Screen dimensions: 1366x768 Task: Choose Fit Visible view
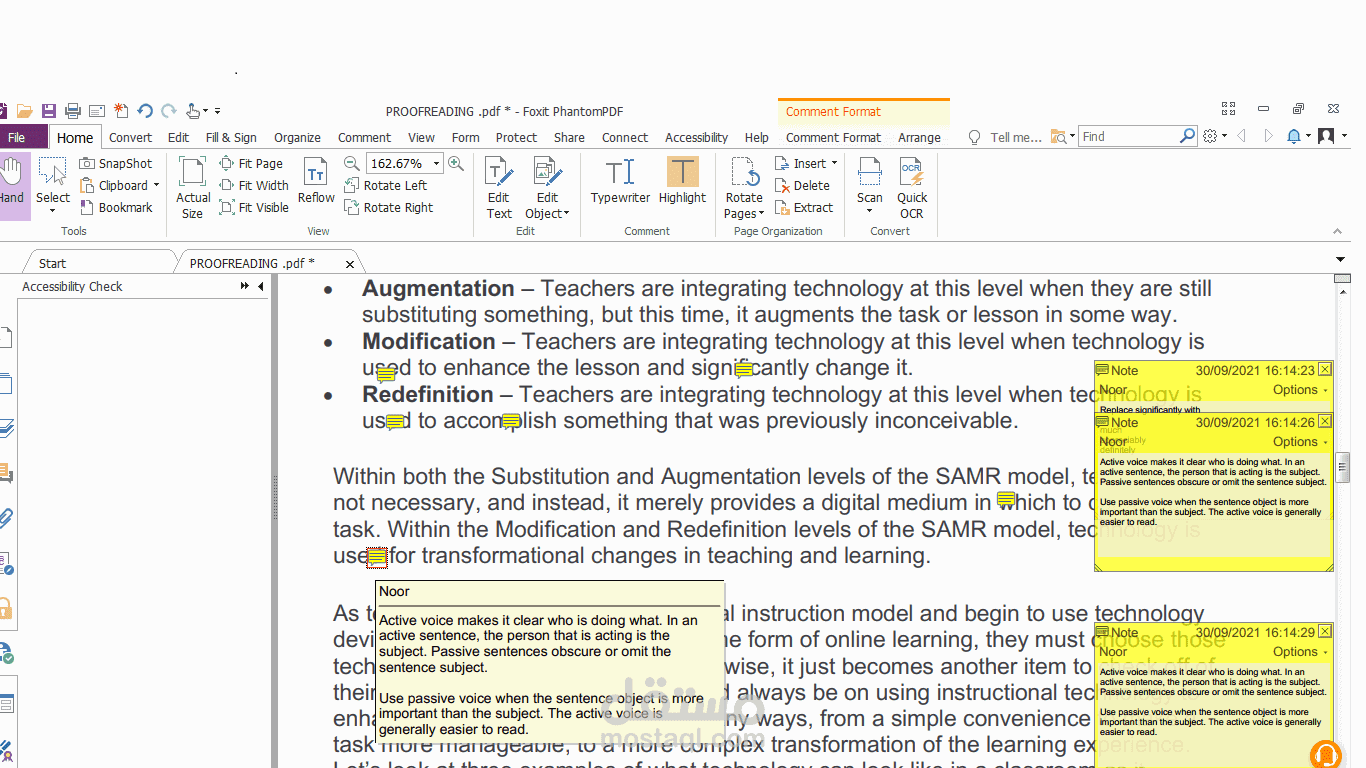pos(254,207)
